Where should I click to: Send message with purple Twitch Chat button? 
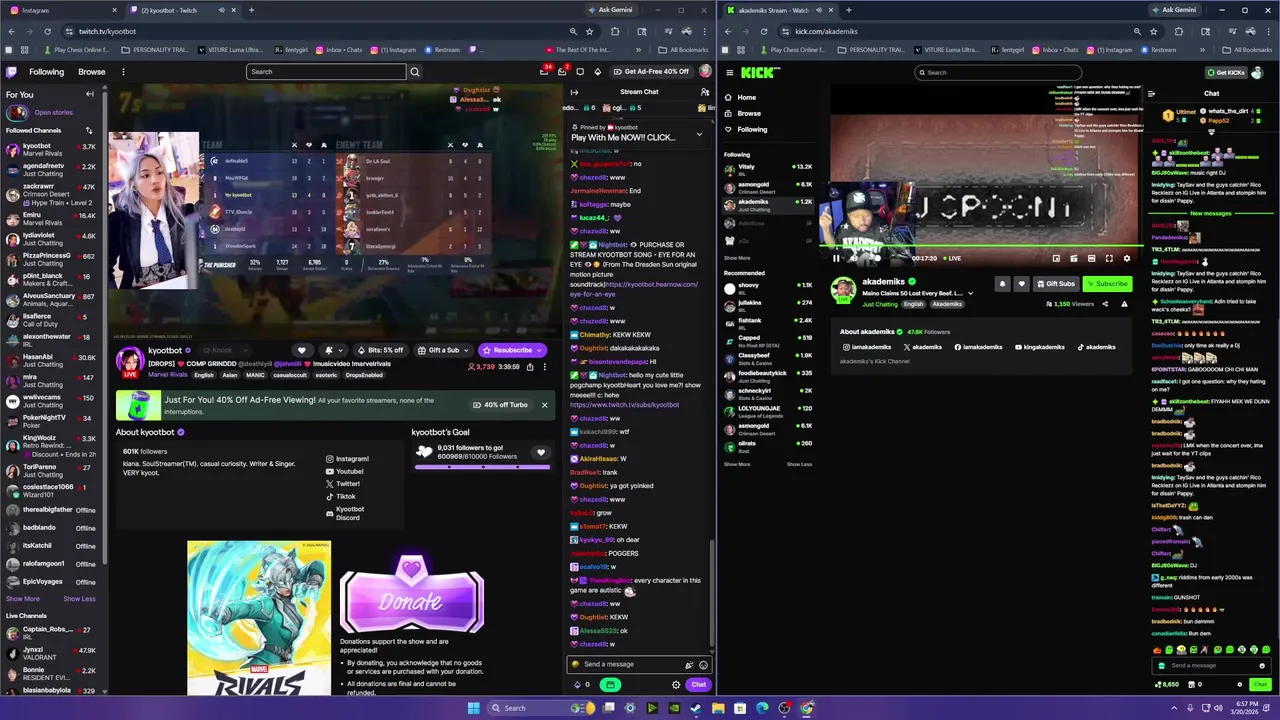tap(698, 685)
